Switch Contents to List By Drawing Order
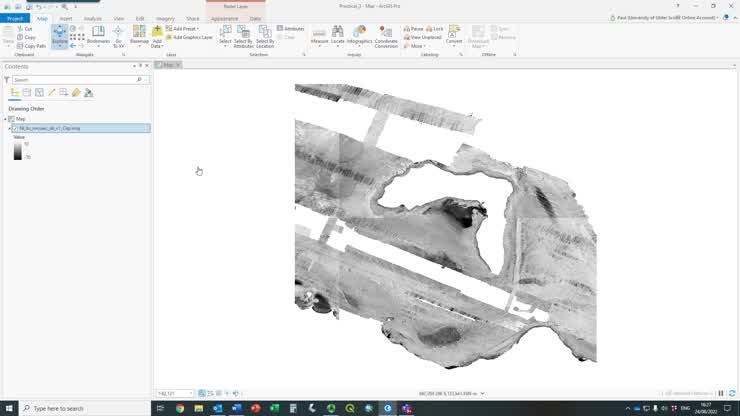This screenshot has height=416, width=740. [x=15, y=92]
